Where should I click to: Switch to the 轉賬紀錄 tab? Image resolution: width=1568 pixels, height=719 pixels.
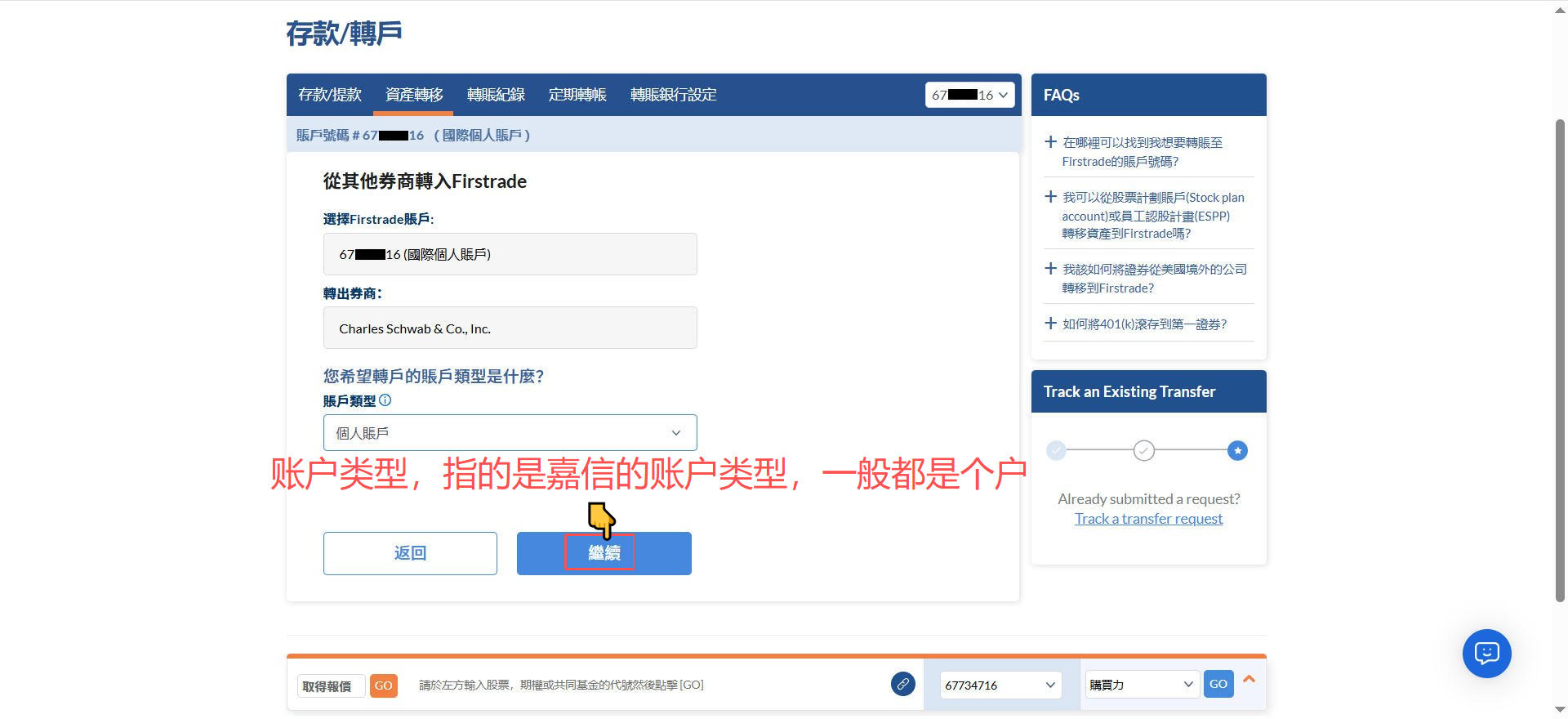coord(496,95)
